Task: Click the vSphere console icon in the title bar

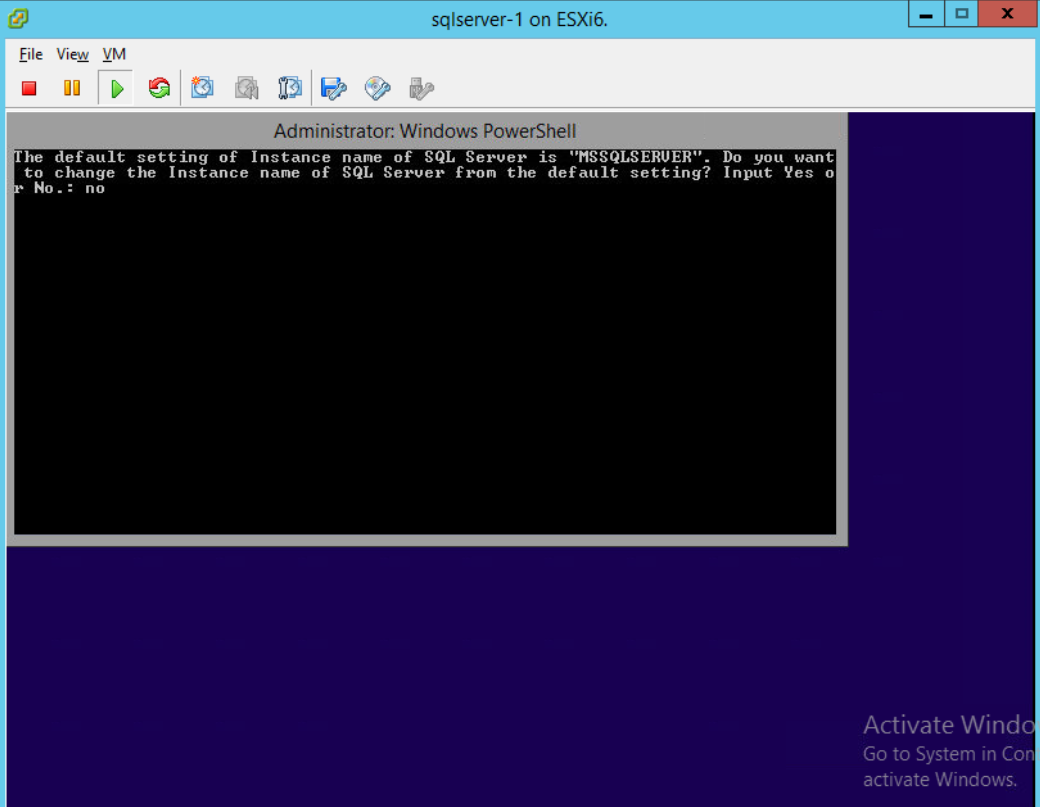Action: click(18, 18)
